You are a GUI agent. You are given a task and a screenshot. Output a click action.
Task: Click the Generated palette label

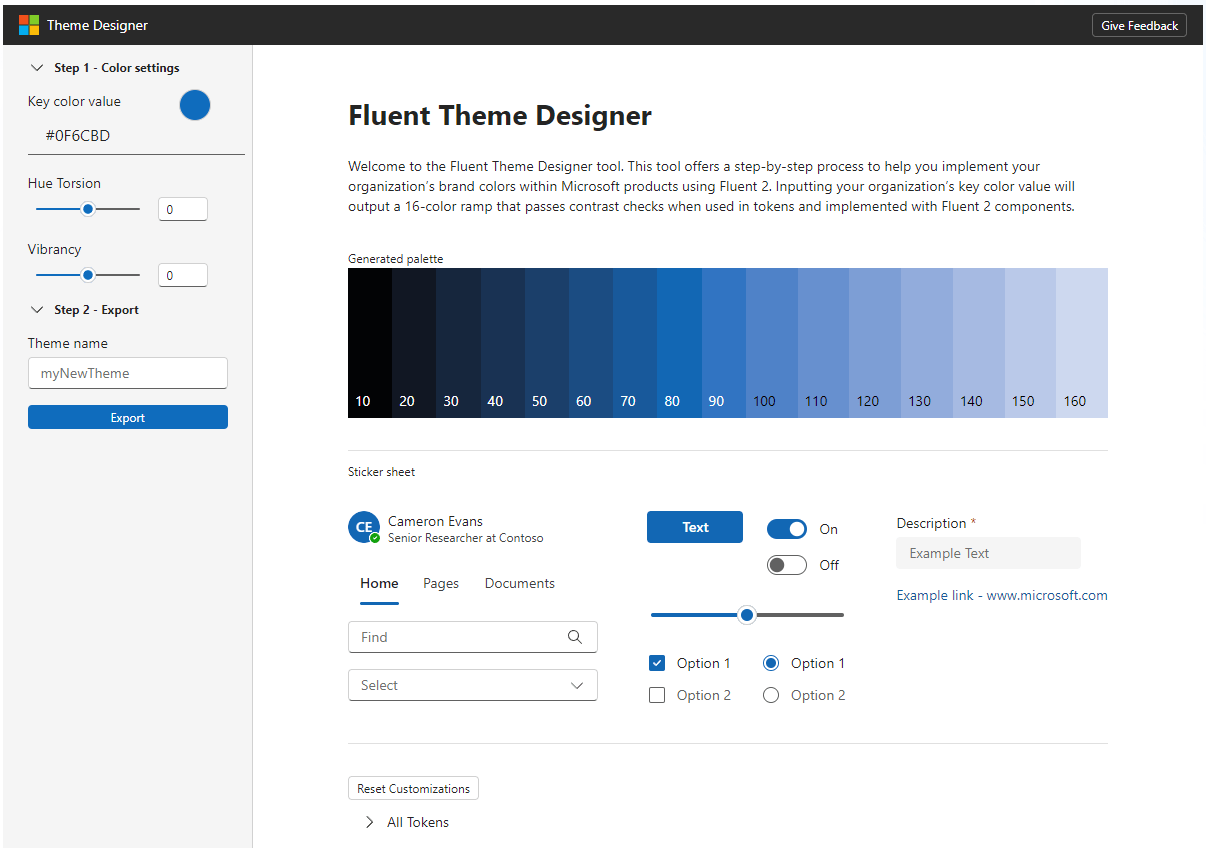point(395,259)
